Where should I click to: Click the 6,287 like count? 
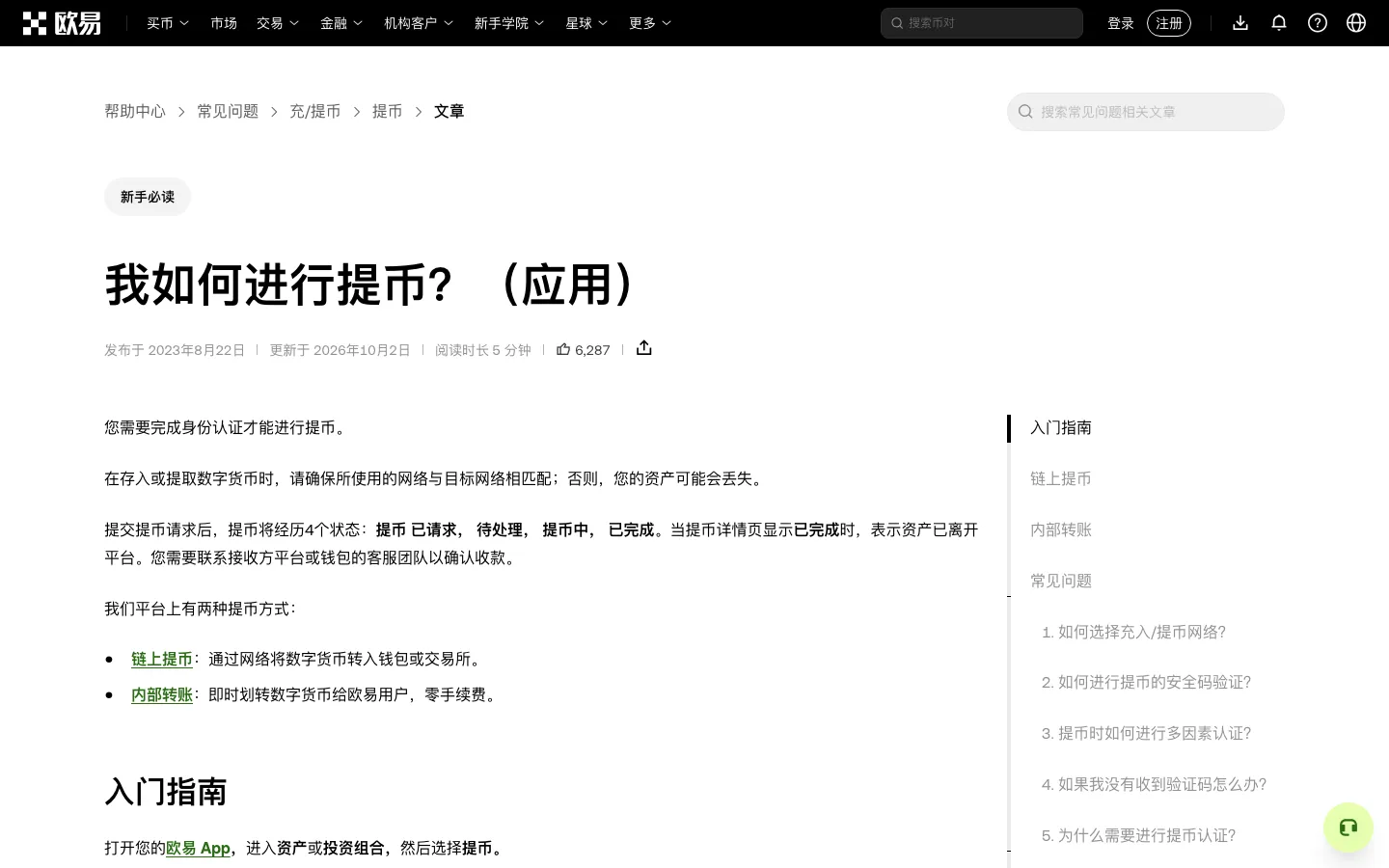pos(592,350)
